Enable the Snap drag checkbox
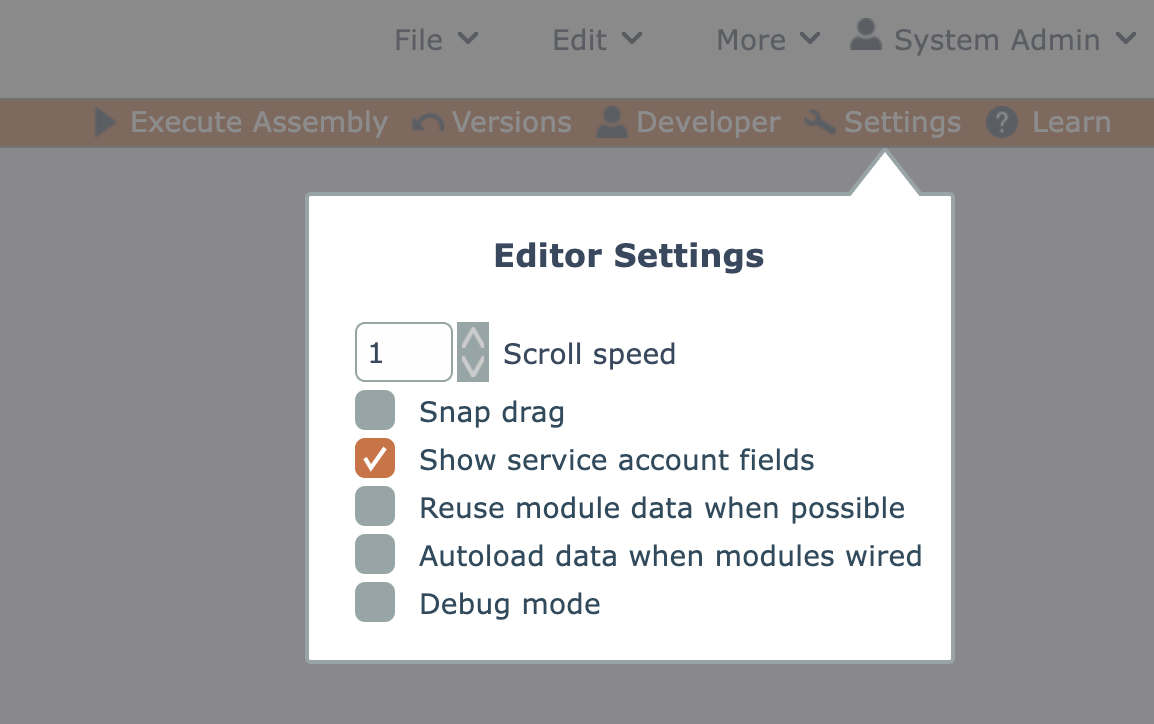 click(375, 411)
